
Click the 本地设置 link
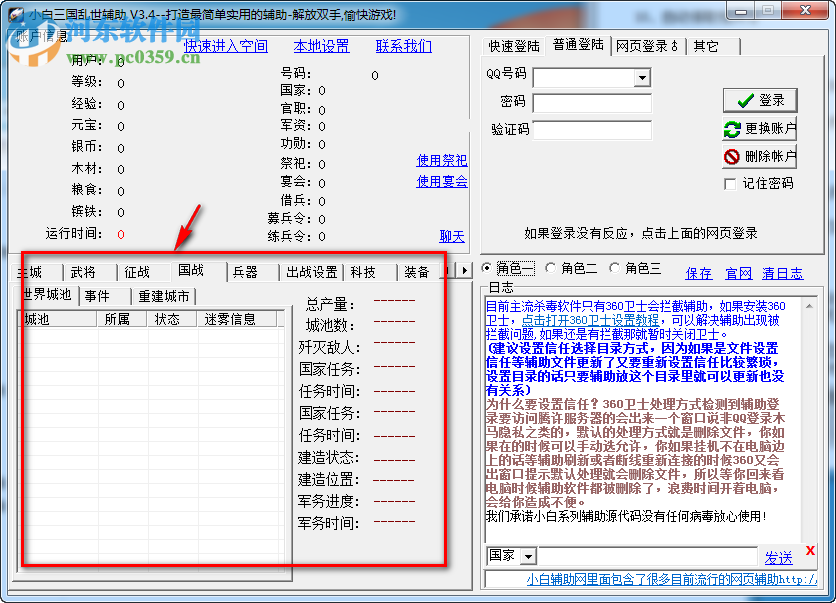pos(321,46)
